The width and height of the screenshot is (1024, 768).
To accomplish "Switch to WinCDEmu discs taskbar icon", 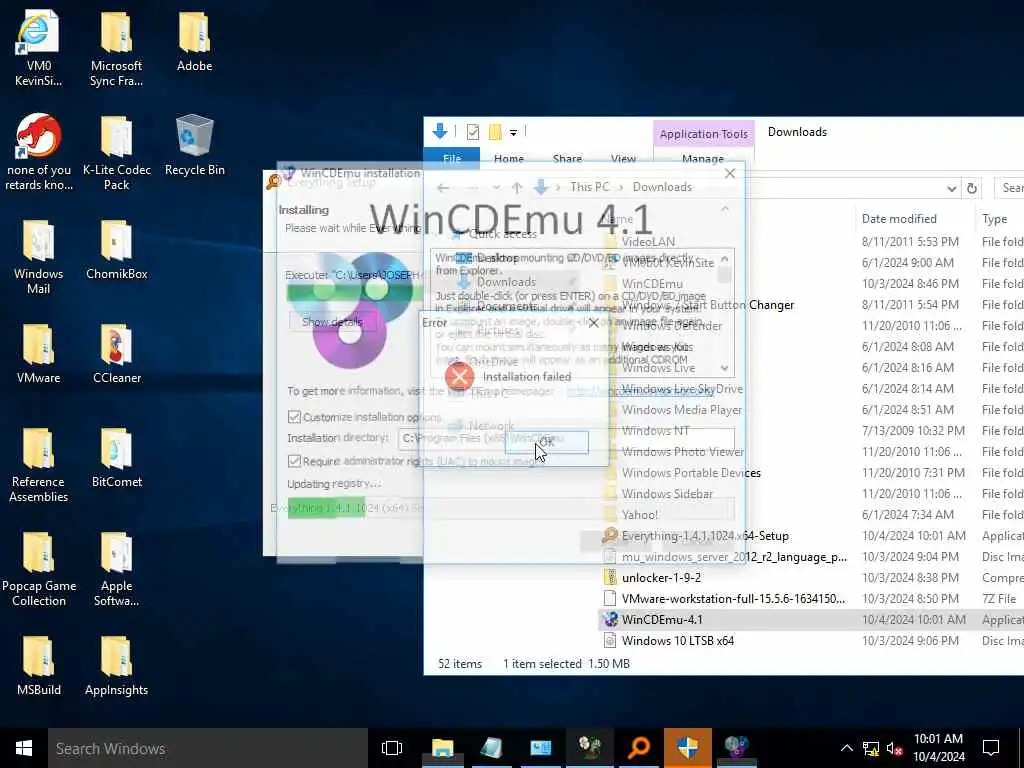I will [736, 748].
